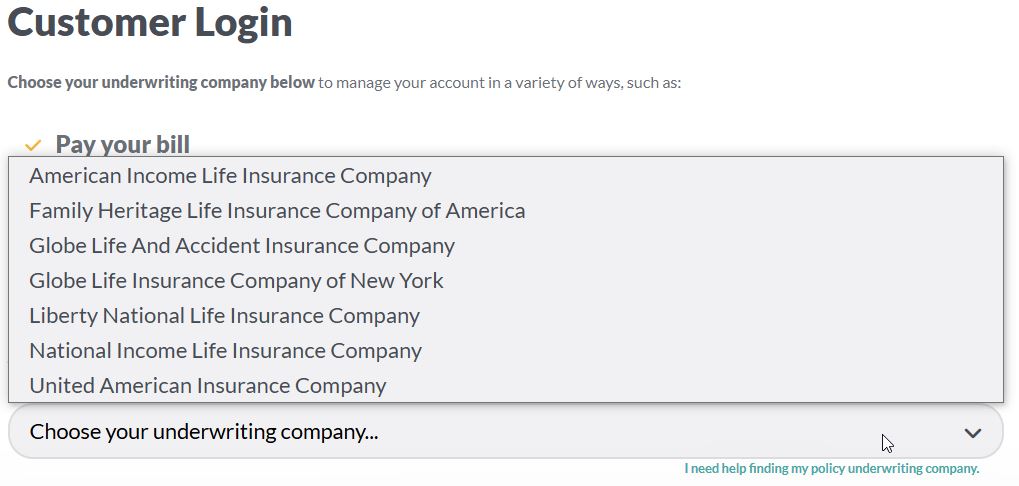The width and height of the screenshot is (1019, 486).
Task: Select National Income Life Insurance Company
Action: tap(225, 351)
